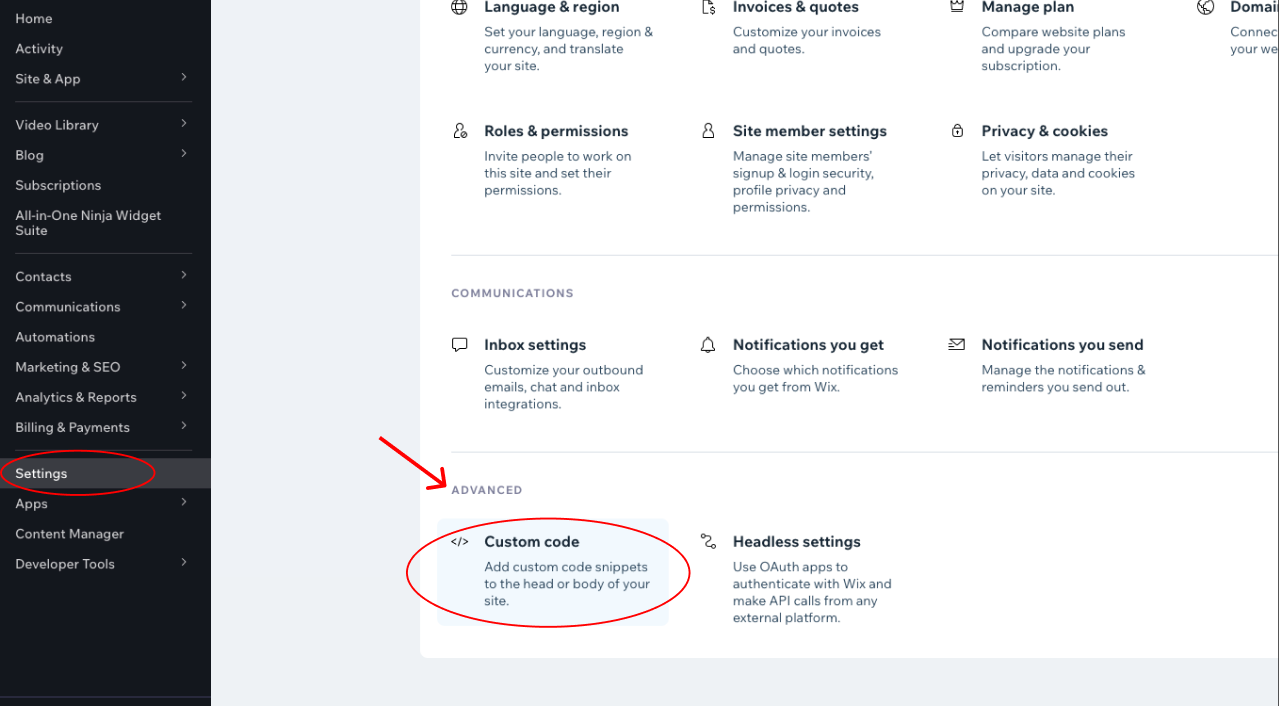Open Privacy & cookies settings
The width and height of the screenshot is (1279, 706).
pyautogui.click(x=1045, y=131)
